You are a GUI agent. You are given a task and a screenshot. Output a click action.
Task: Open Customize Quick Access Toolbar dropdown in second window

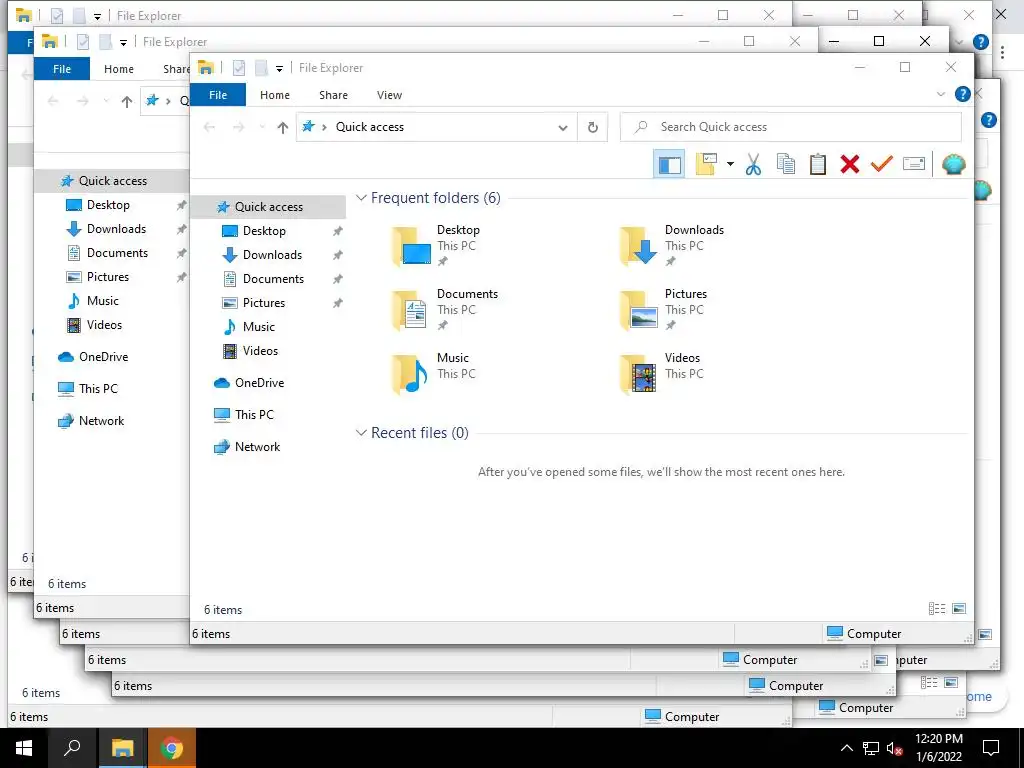click(x=123, y=42)
